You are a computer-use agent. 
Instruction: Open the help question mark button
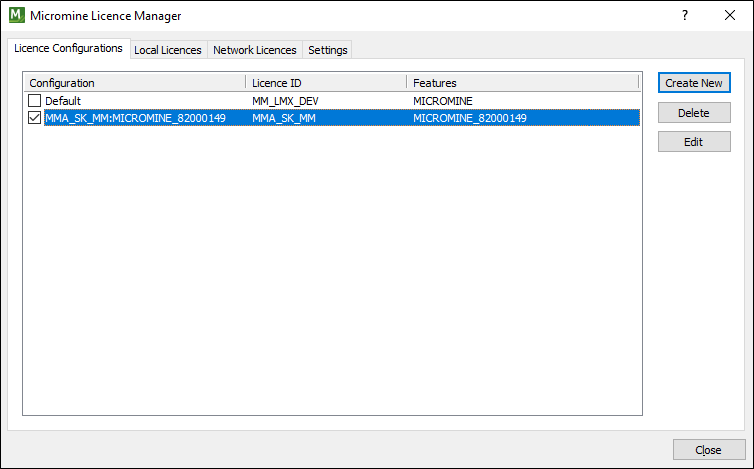(x=685, y=15)
